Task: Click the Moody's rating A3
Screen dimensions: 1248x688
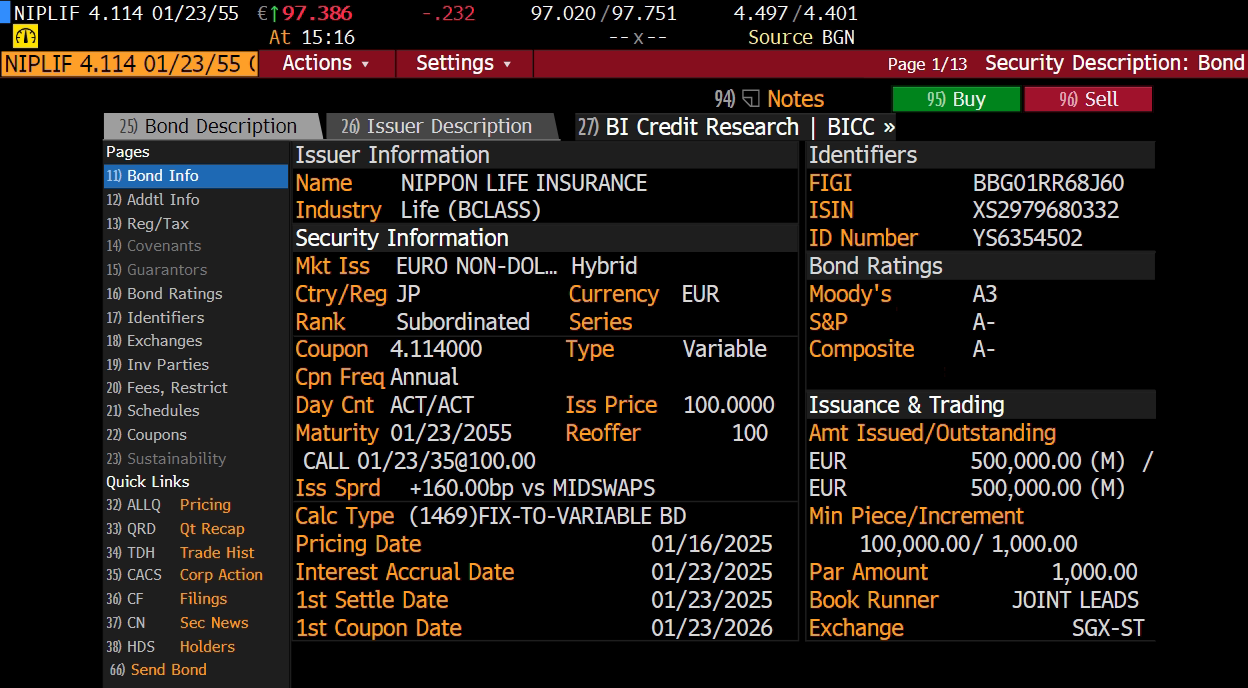Action: pyautogui.click(x=985, y=294)
